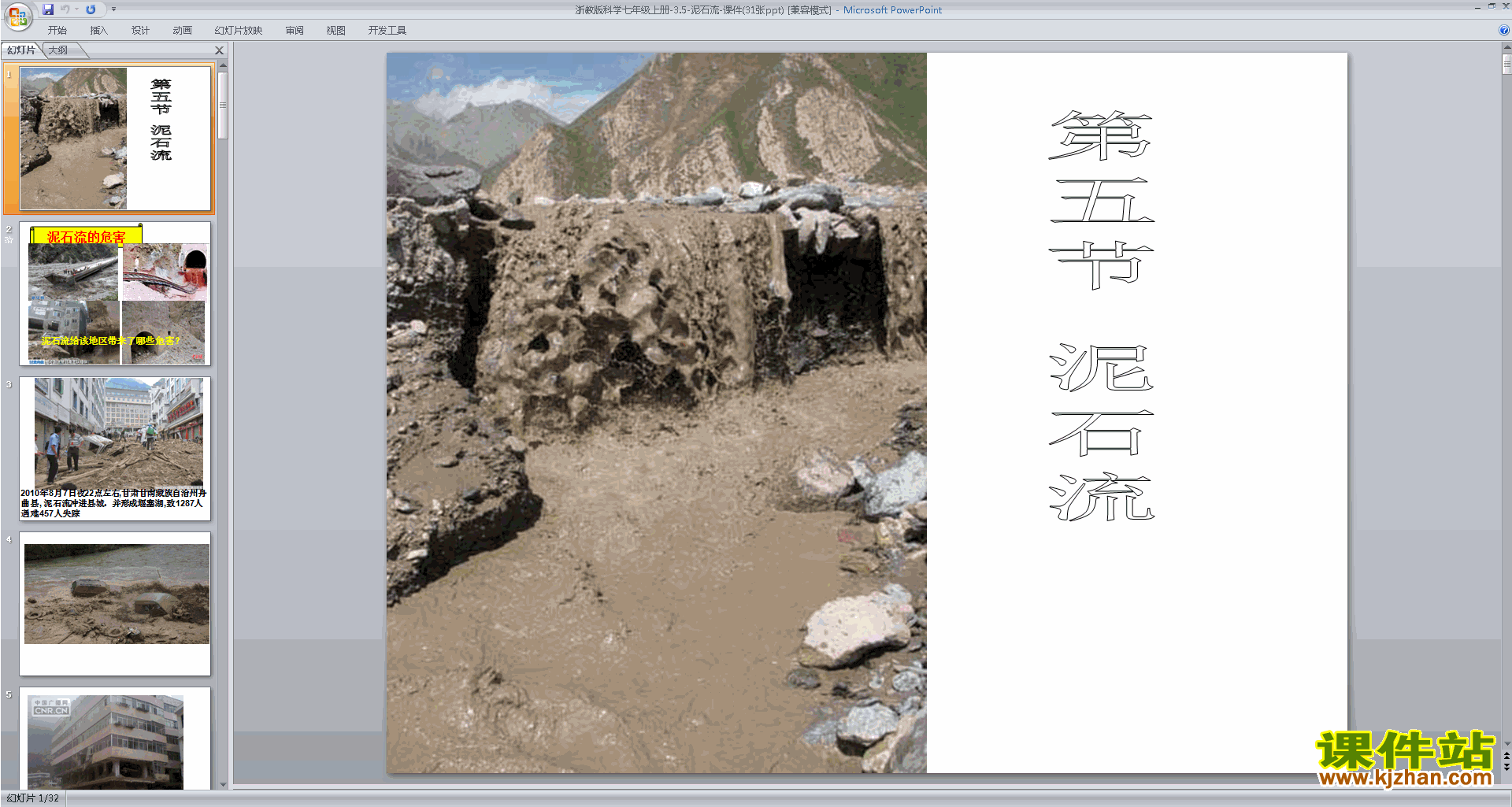Click thumbnail pane scroll down arrow

pos(223,784)
